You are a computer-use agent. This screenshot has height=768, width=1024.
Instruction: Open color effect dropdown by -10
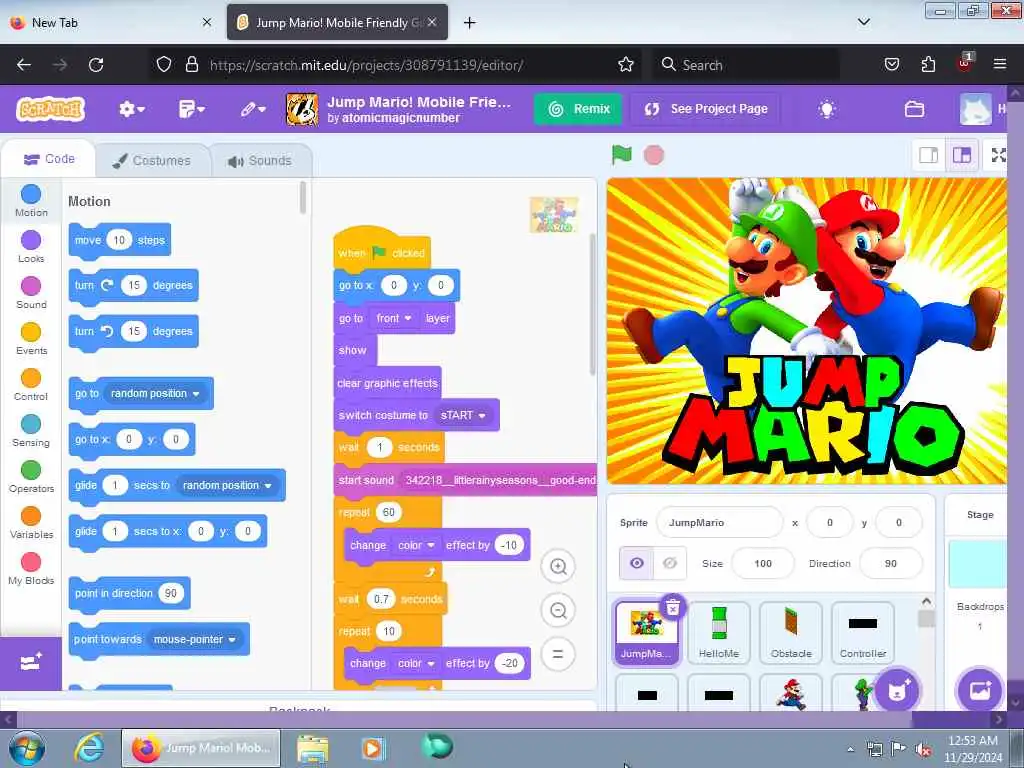click(416, 545)
